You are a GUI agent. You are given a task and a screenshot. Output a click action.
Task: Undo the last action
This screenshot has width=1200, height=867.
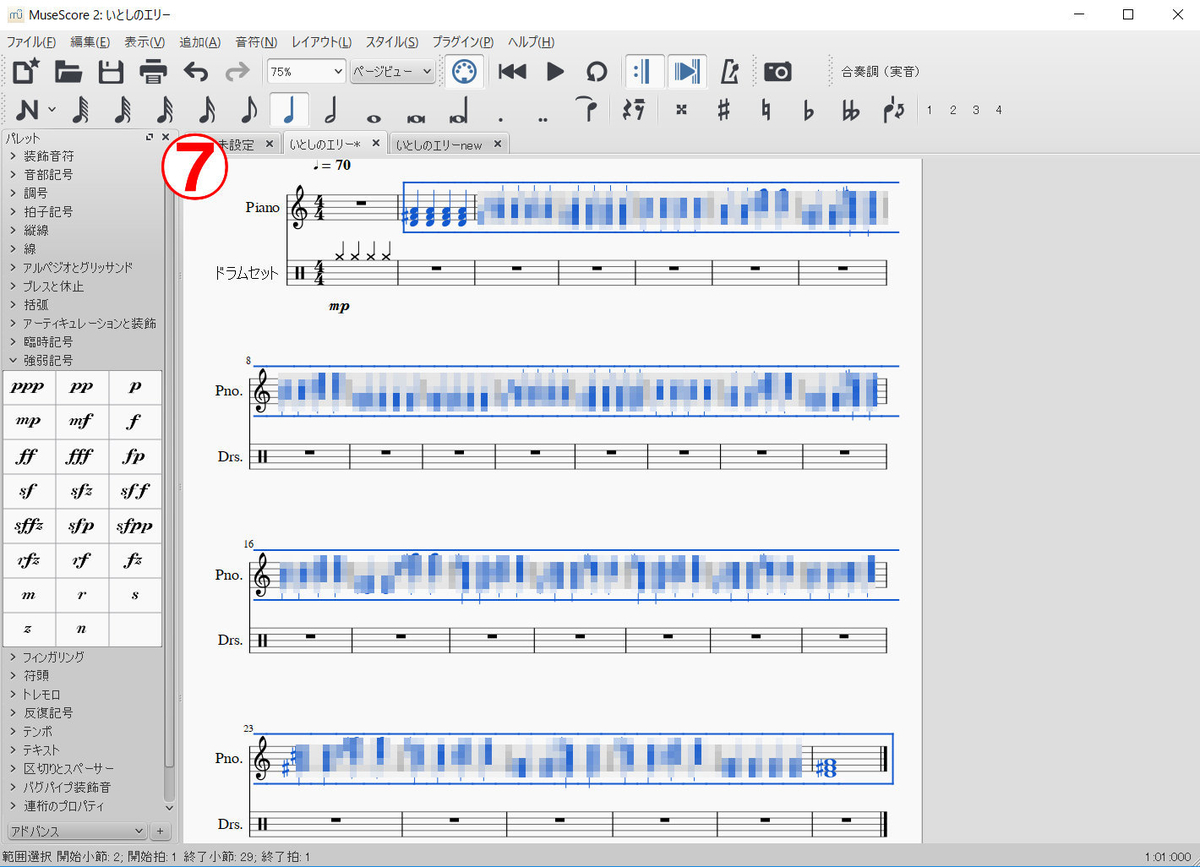pos(195,71)
